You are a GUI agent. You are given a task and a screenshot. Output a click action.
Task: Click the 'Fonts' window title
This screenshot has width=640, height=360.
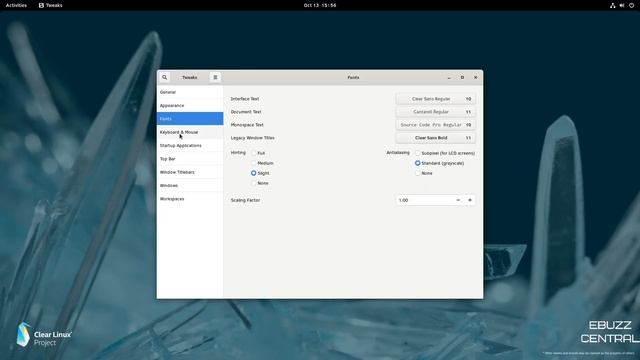tap(353, 77)
